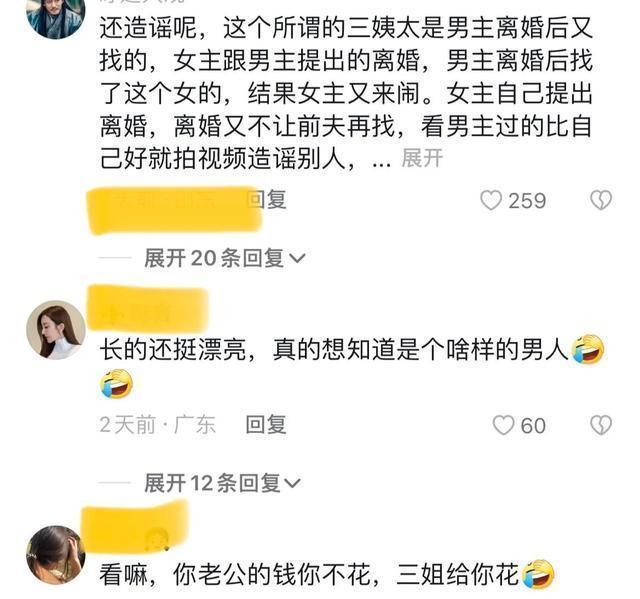Expand 展开12条回复 replies

tap(222, 483)
